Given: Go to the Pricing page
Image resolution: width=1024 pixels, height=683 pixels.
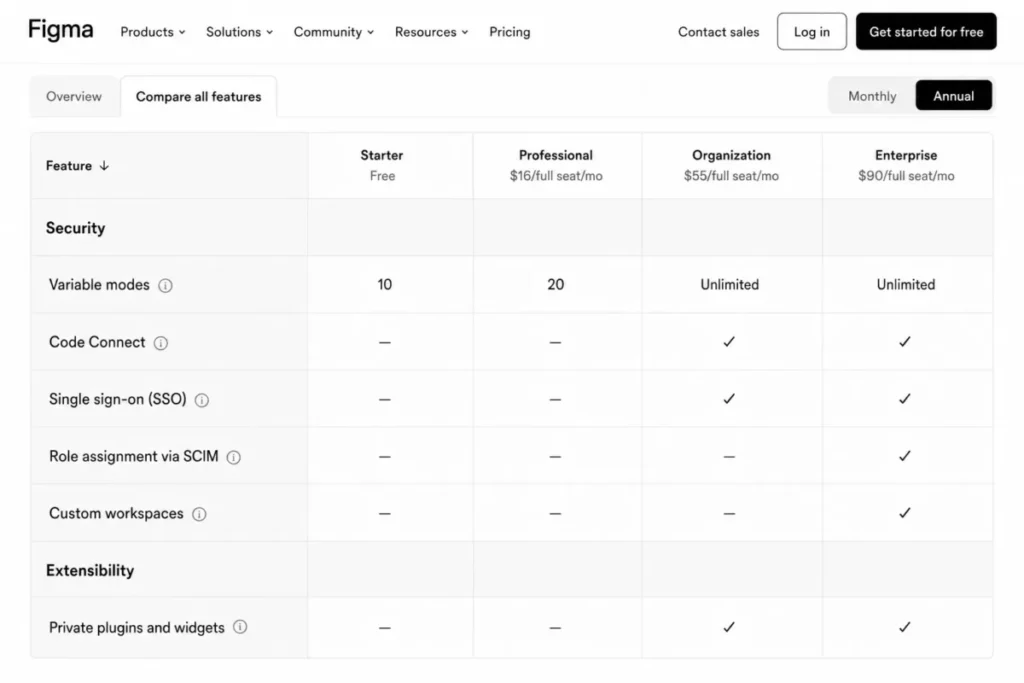Looking at the screenshot, I should pyautogui.click(x=510, y=31).
